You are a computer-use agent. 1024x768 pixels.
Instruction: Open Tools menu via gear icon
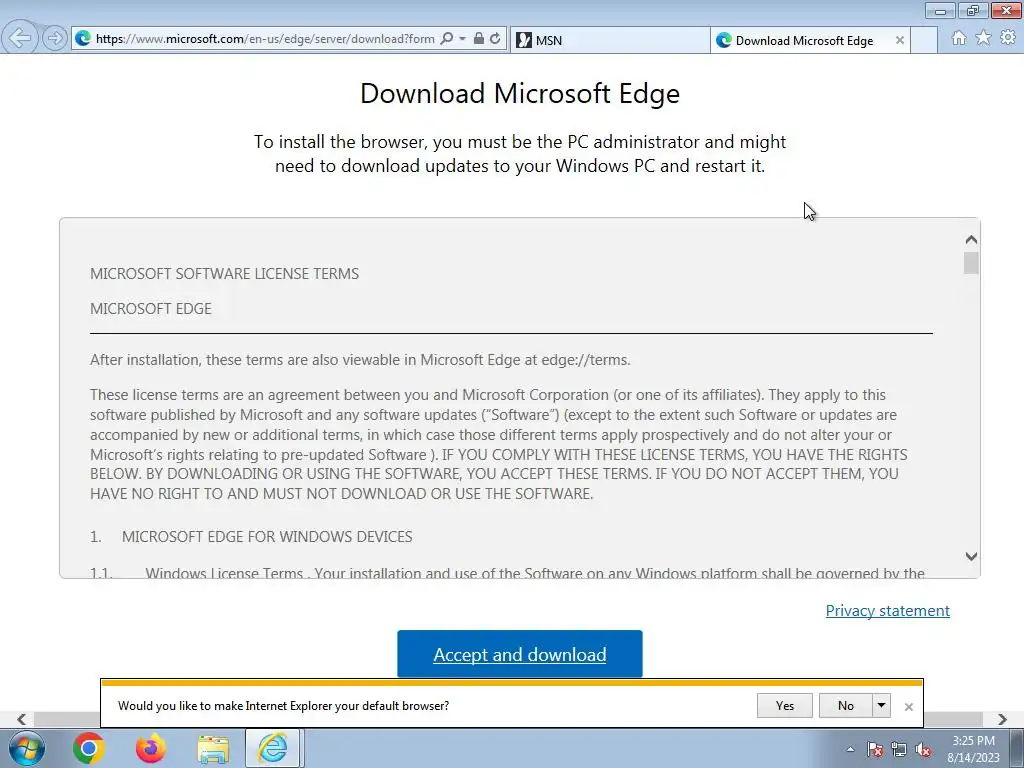click(x=1008, y=38)
